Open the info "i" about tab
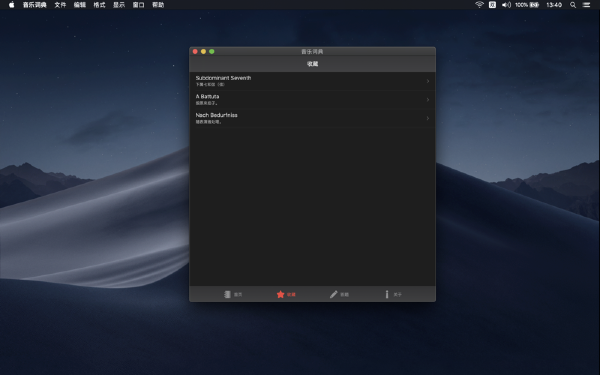The width and height of the screenshot is (600, 375). [x=393, y=294]
